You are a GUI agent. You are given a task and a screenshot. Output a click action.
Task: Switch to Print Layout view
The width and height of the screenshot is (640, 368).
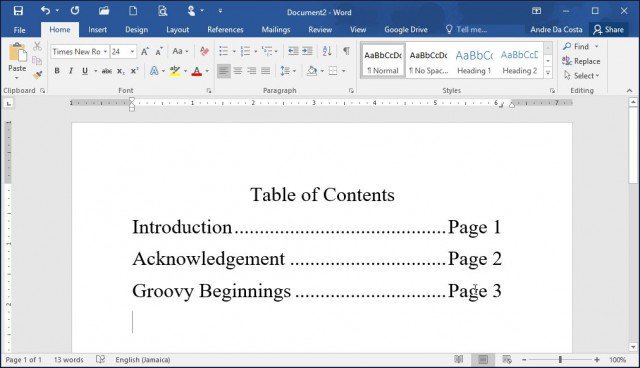[x=483, y=359]
